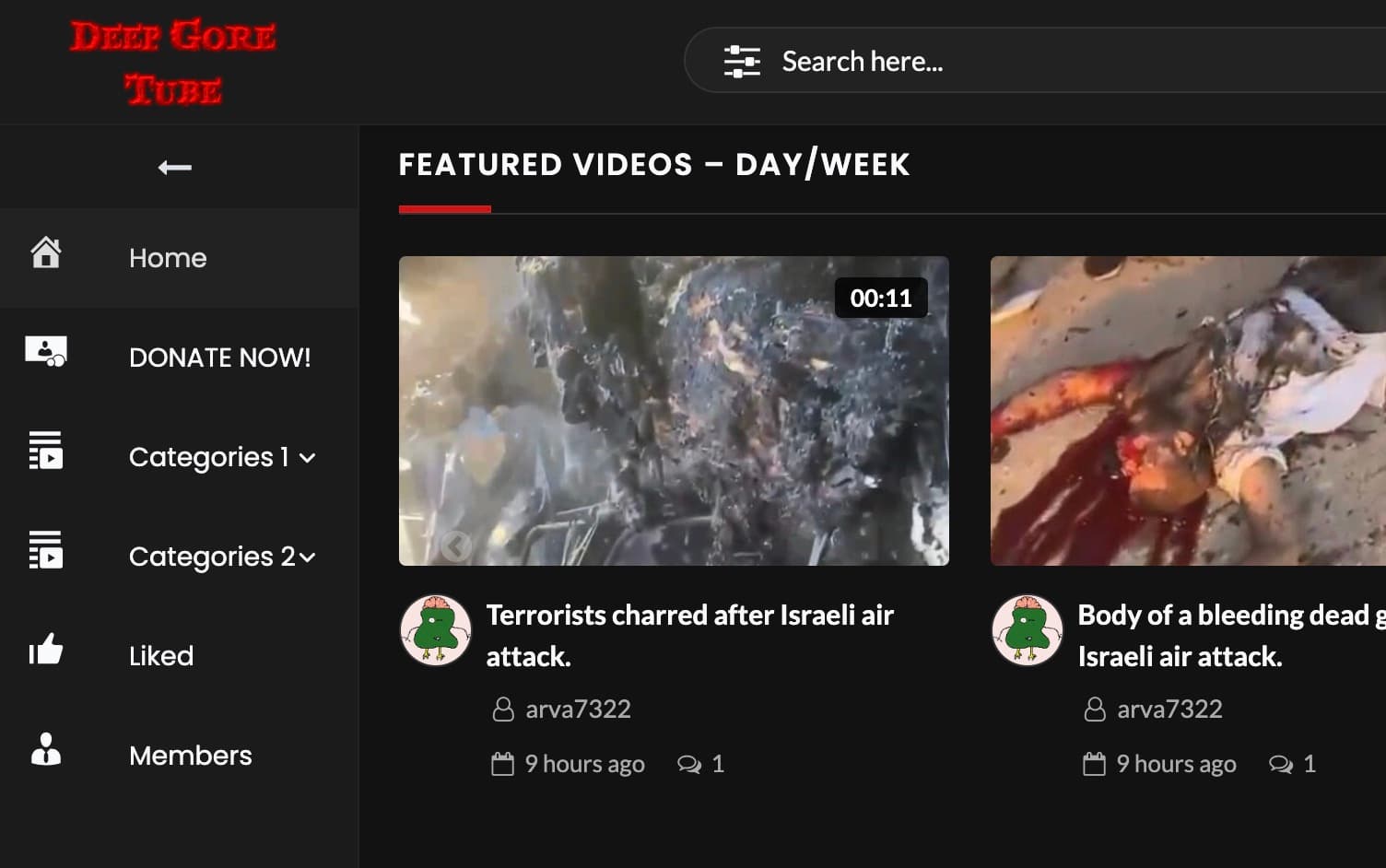Click the first video's uploader avatar

pyautogui.click(x=436, y=630)
